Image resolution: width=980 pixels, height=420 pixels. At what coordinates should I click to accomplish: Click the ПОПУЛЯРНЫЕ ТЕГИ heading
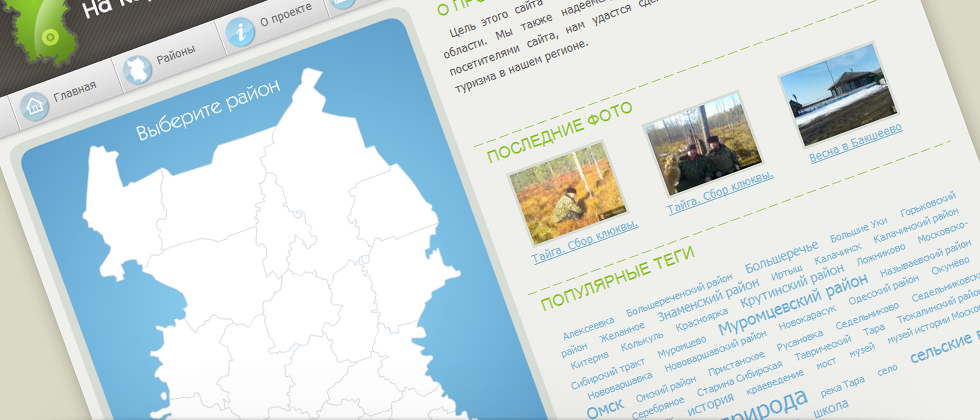[x=618, y=278]
